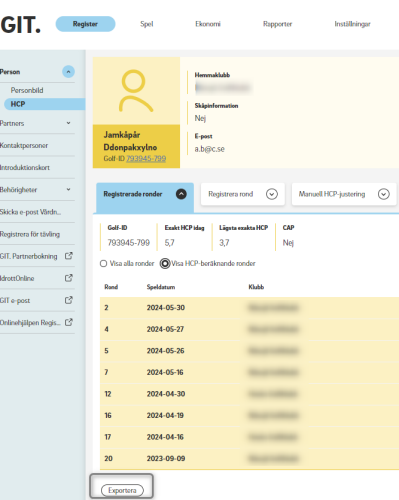This screenshot has height=500, width=399.
Task: Open GIT e-post link
Action: (15, 301)
